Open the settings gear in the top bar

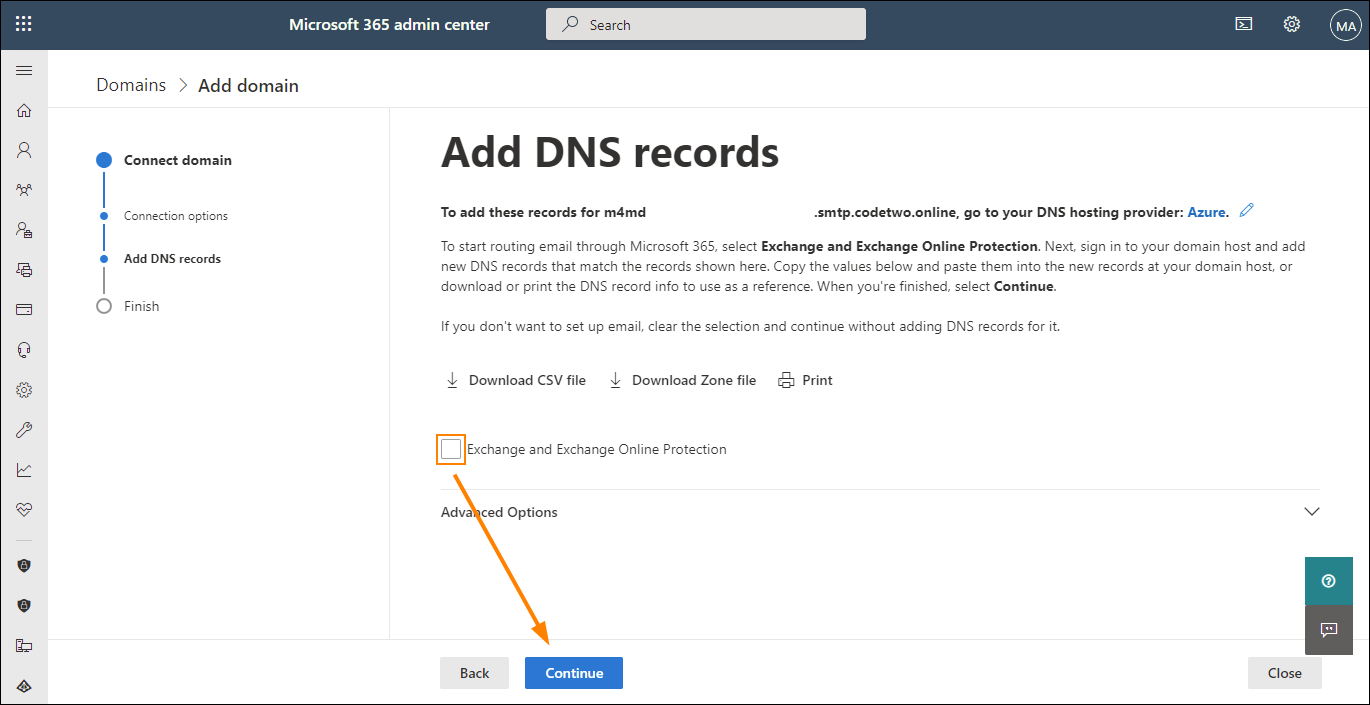[1292, 24]
